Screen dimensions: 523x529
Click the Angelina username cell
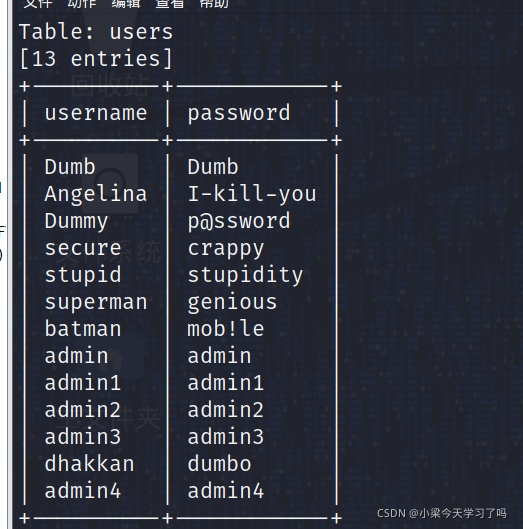[x=96, y=195]
